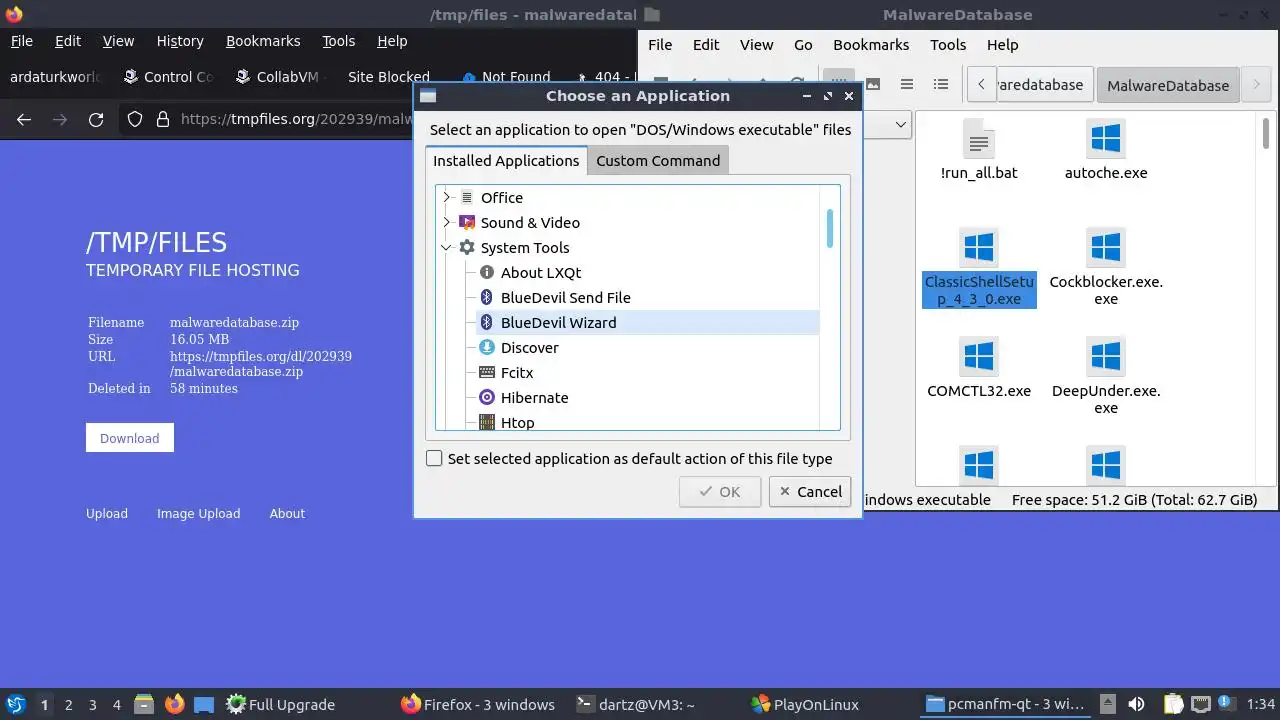Expand the Sound & Video category
This screenshot has height=720, width=1280.
(x=446, y=222)
